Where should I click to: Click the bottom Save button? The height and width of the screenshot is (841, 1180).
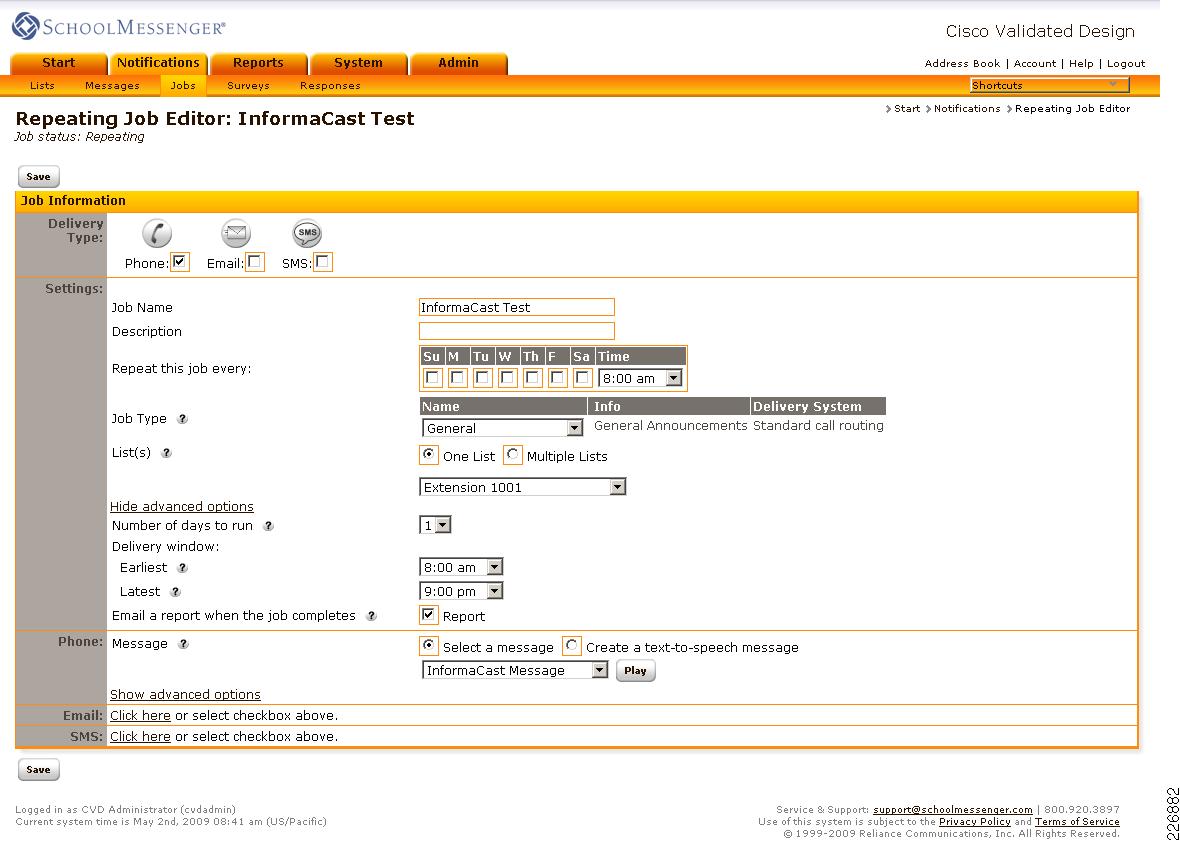(x=38, y=770)
